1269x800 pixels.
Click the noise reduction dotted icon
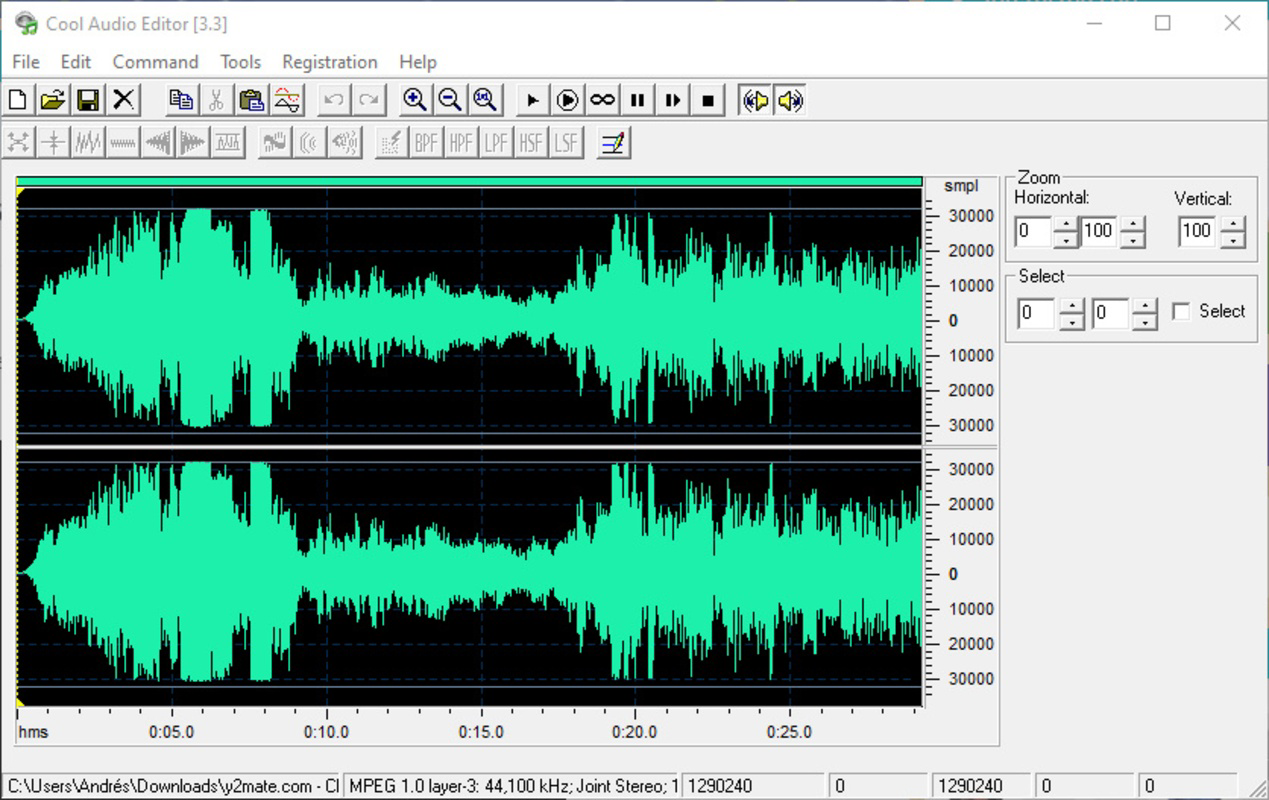click(x=392, y=143)
